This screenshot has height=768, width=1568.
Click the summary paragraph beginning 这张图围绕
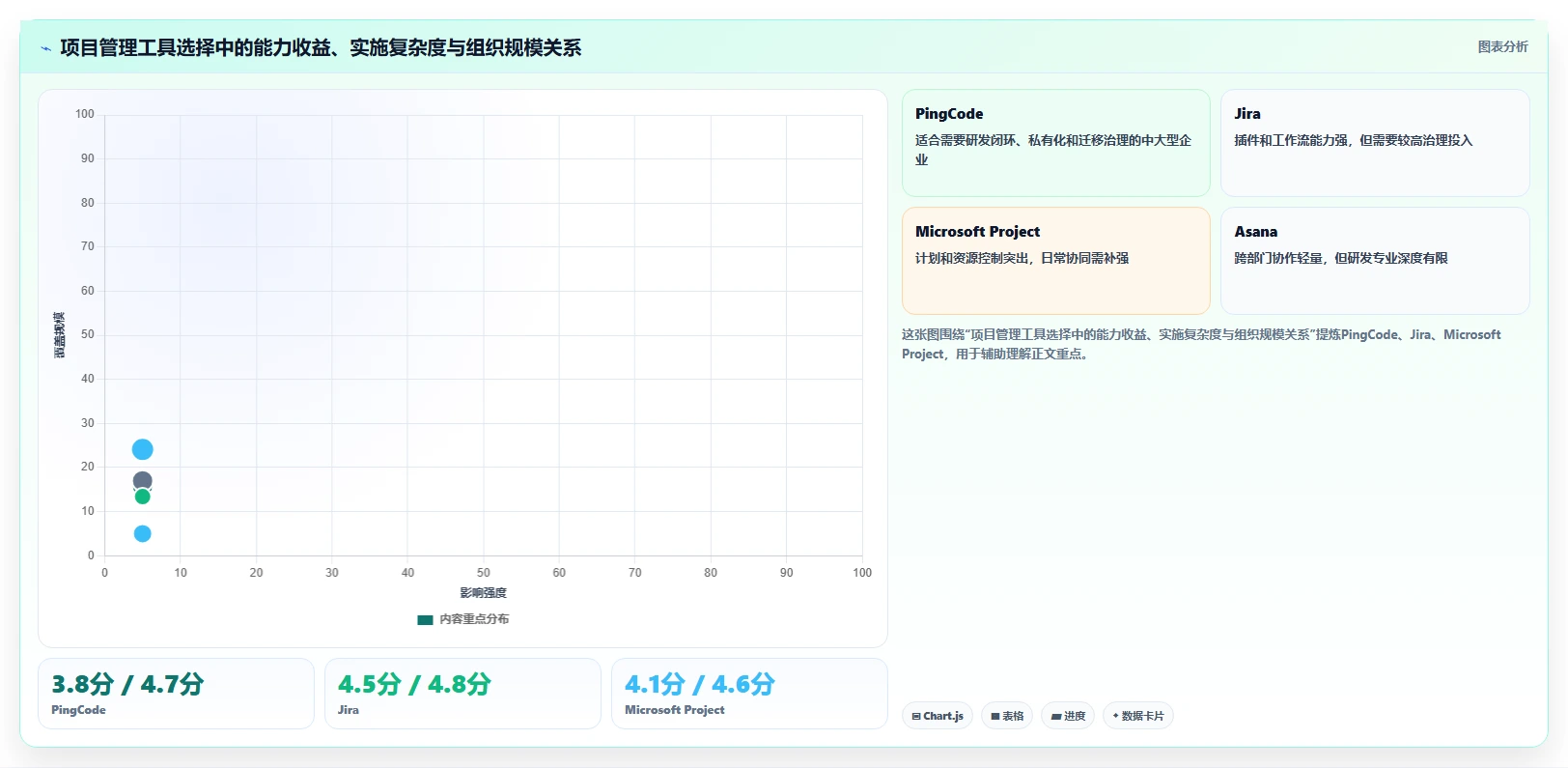pos(1201,344)
